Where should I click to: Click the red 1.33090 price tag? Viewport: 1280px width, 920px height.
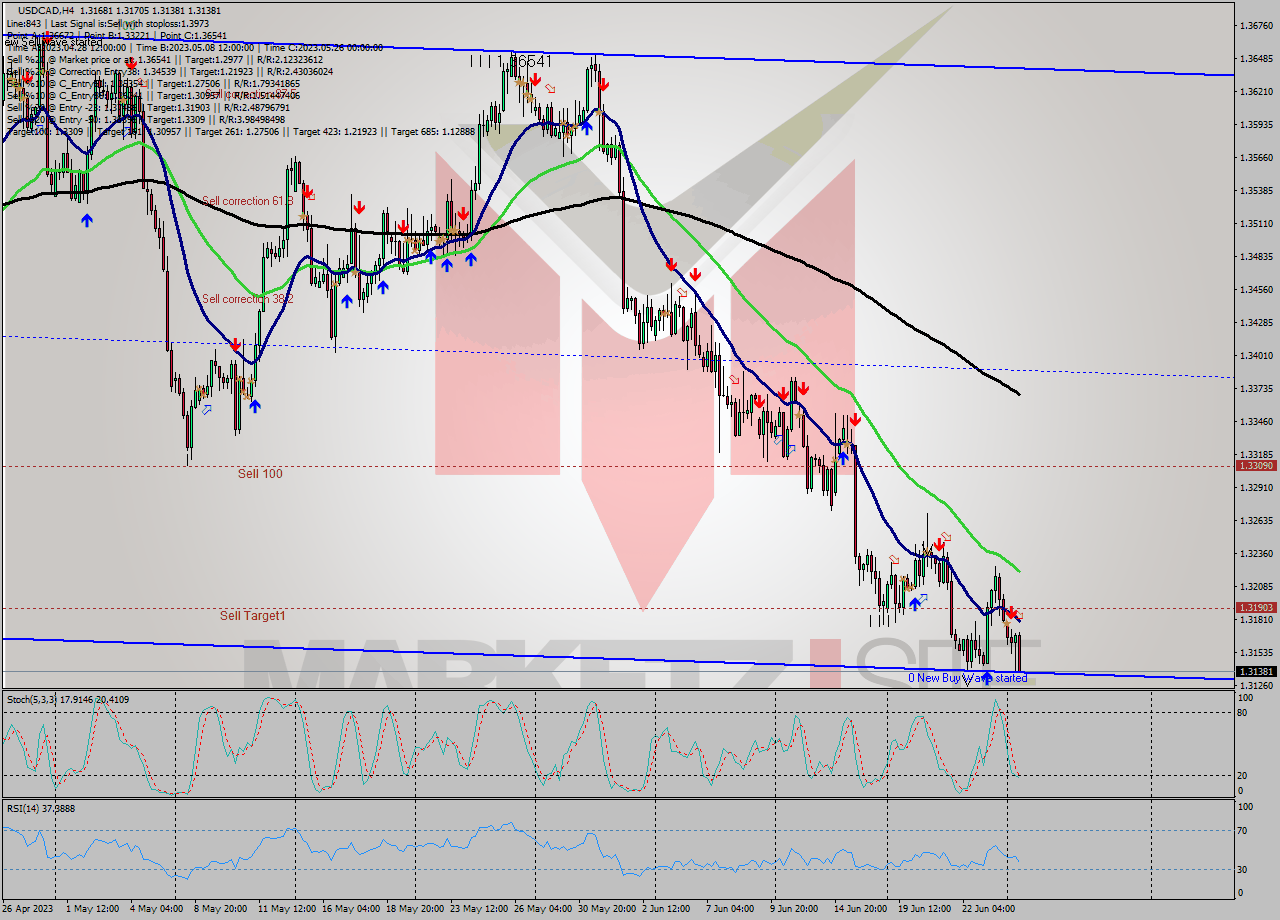(x=1255, y=466)
